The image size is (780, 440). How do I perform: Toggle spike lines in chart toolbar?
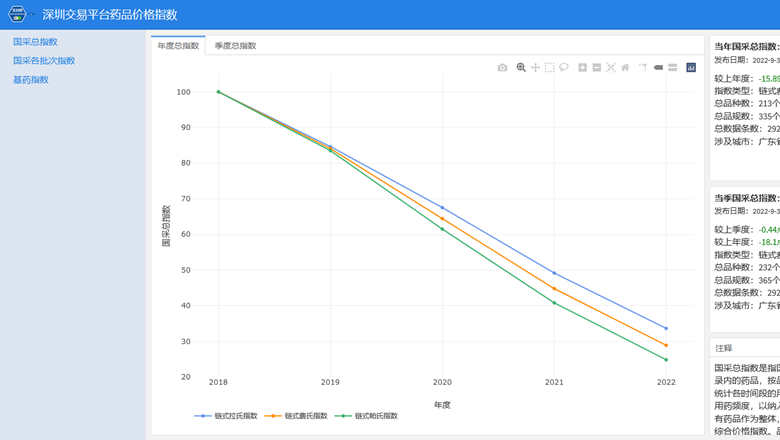643,68
